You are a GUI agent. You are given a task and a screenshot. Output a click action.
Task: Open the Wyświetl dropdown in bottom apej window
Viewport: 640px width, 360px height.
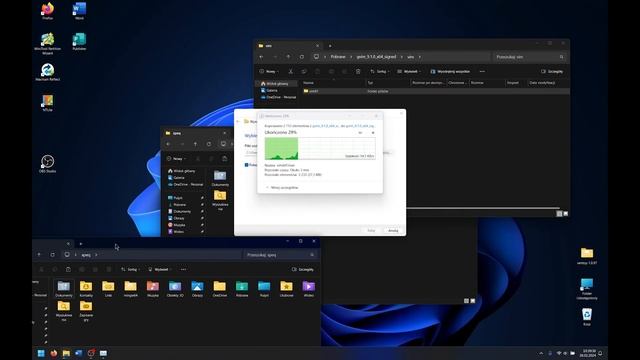click(160, 269)
